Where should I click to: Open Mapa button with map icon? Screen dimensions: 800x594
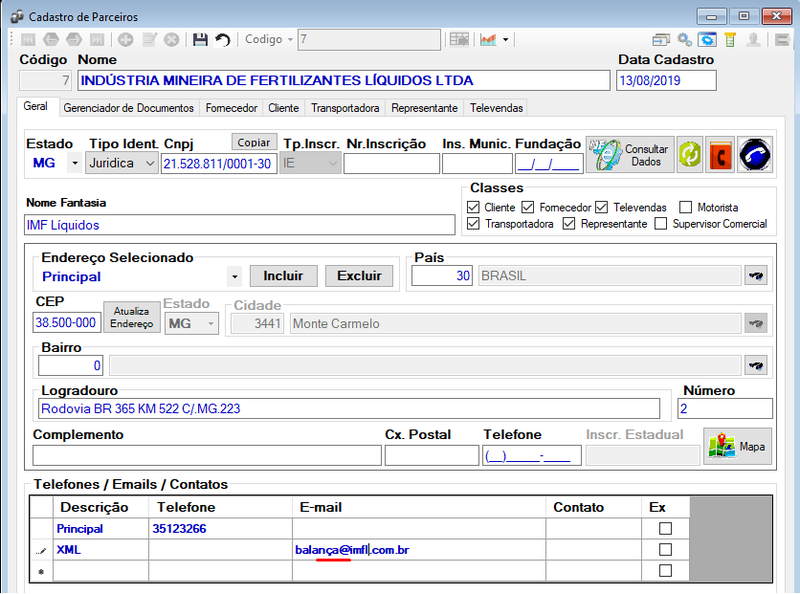(x=738, y=446)
